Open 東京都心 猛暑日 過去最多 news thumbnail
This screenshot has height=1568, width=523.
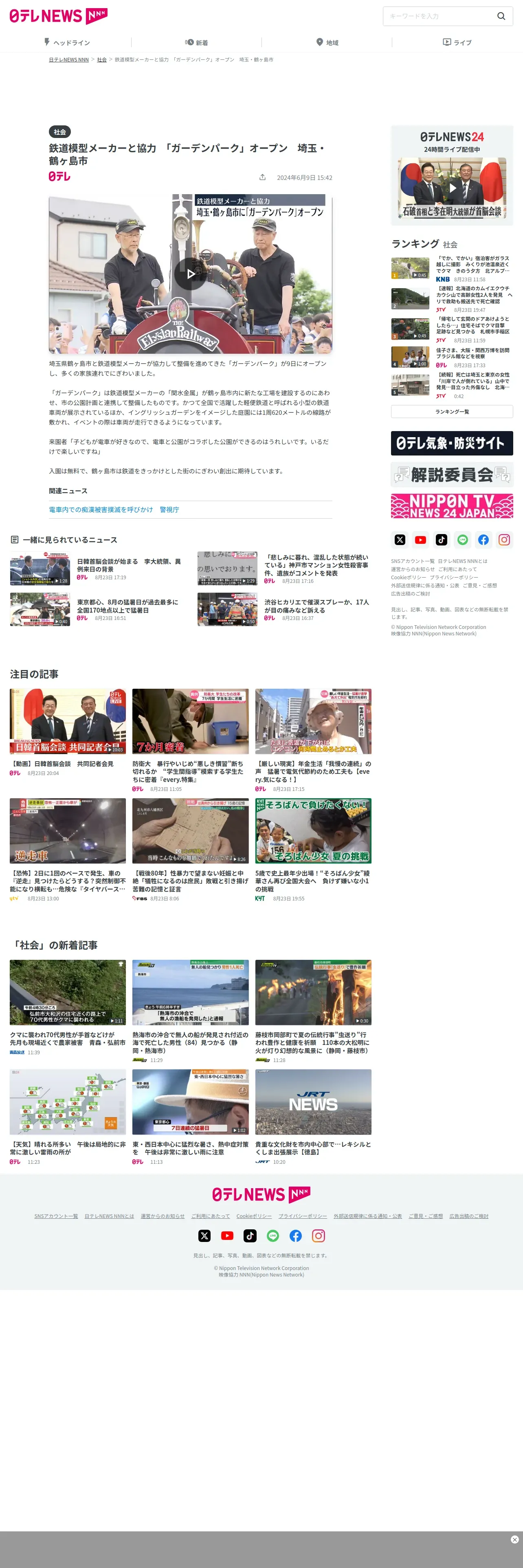click(40, 609)
